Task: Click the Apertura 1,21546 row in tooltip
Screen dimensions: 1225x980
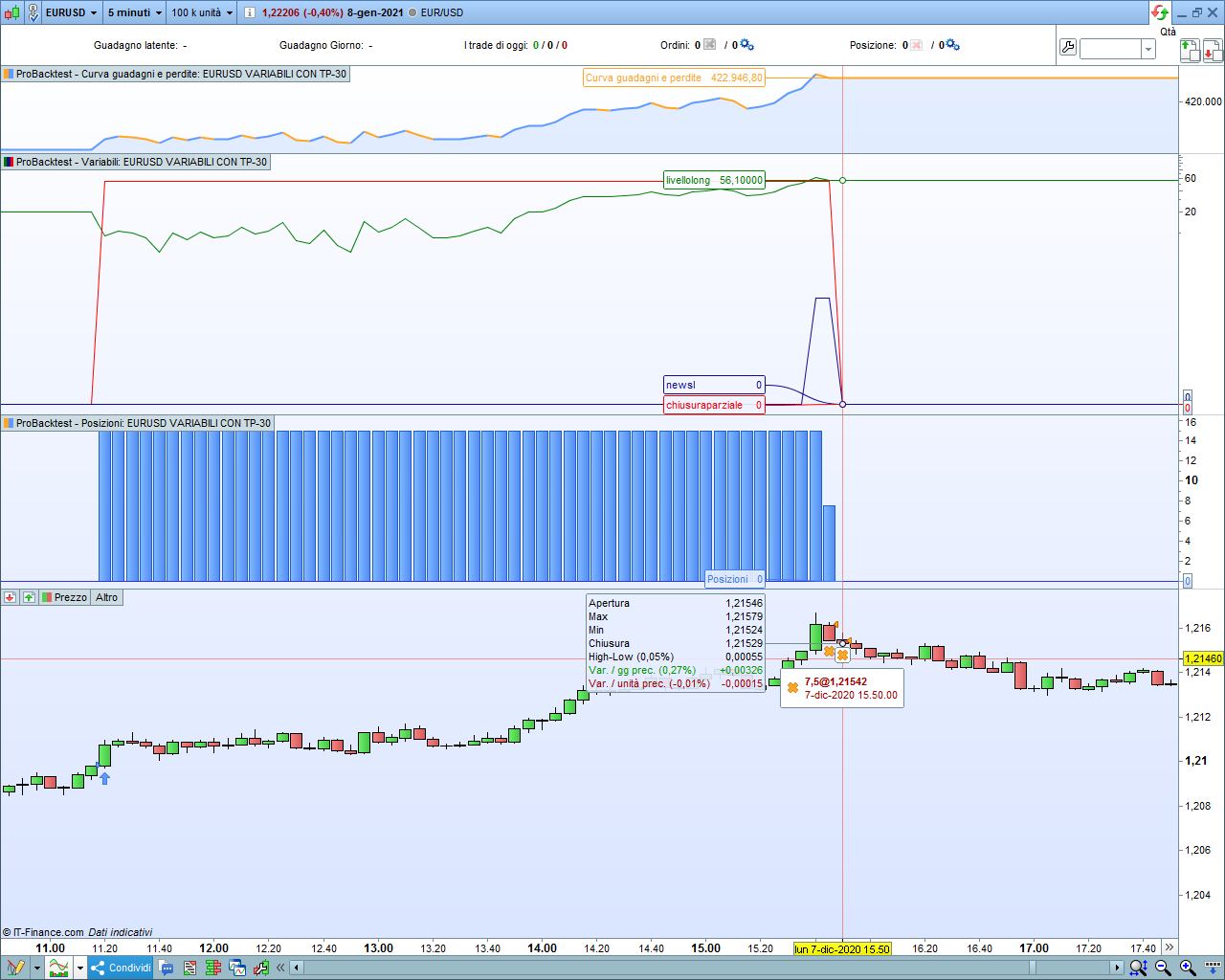Action: click(676, 603)
